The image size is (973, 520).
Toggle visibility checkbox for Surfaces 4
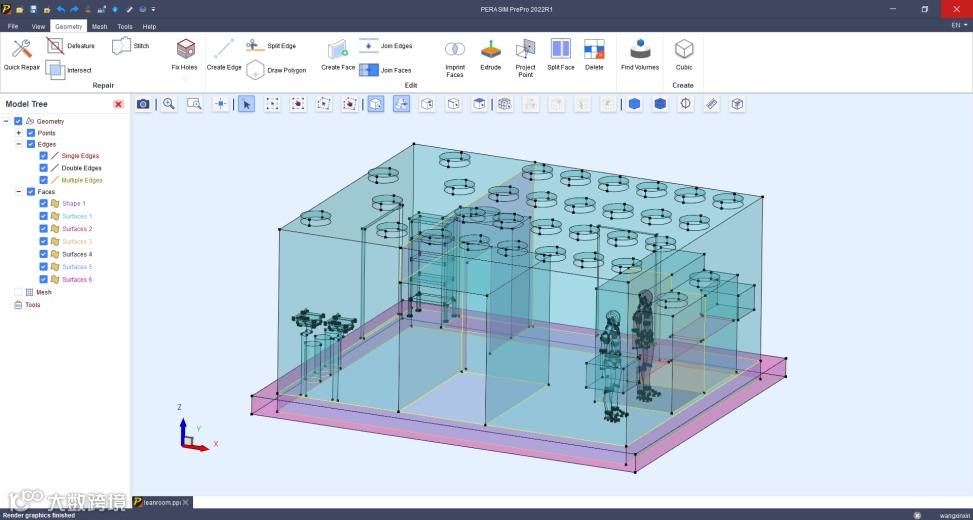(43, 254)
